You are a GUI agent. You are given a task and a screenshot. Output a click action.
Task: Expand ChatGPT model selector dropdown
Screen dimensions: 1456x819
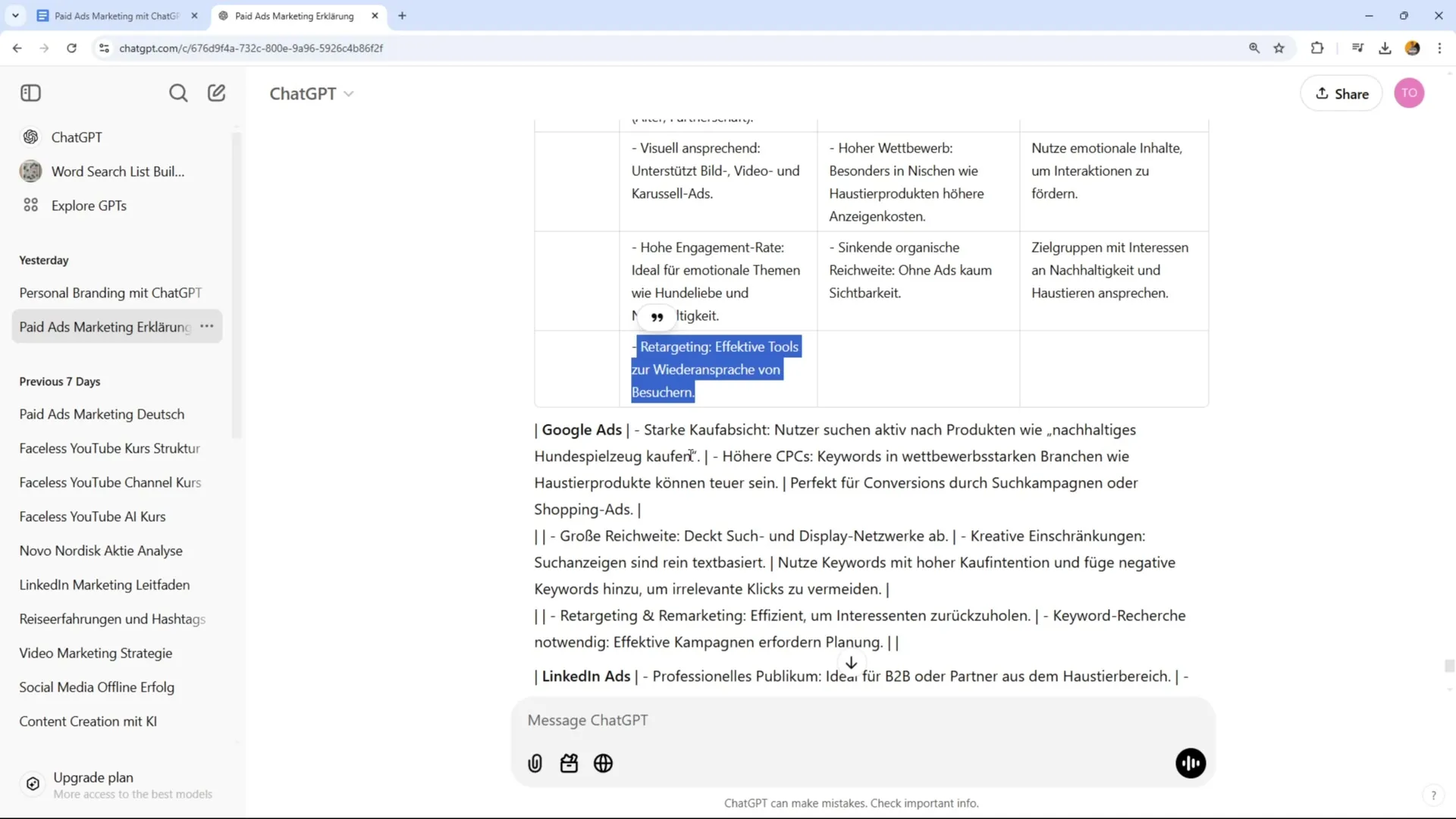pos(312,93)
